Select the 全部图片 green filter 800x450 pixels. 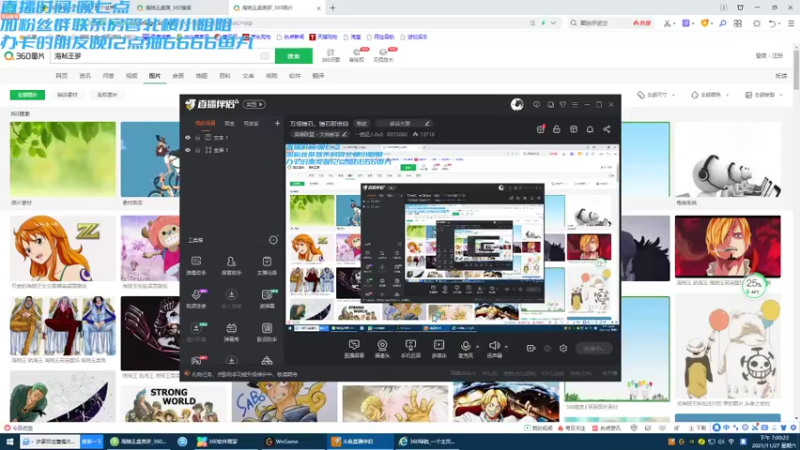click(x=27, y=95)
